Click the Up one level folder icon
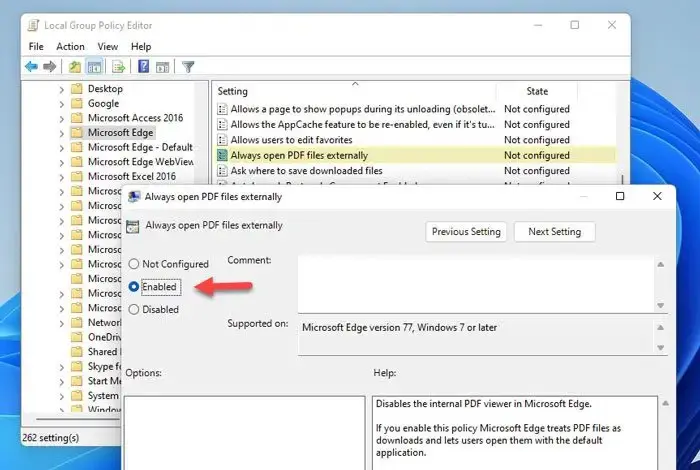This screenshot has height=470, width=700. 75,67
